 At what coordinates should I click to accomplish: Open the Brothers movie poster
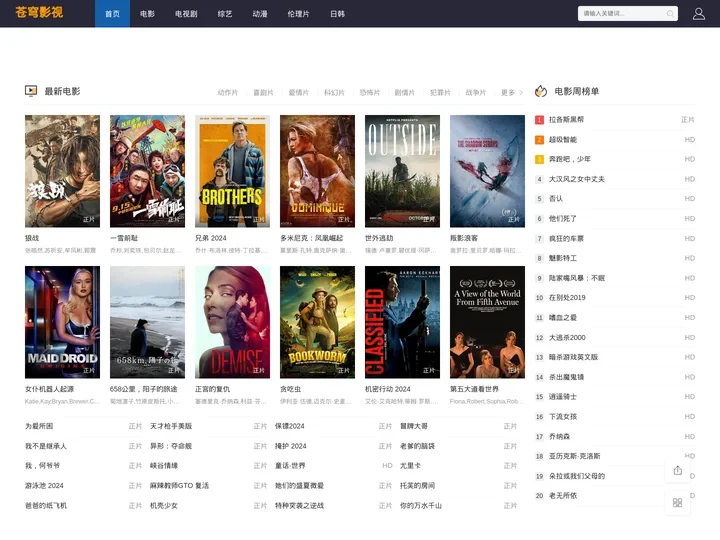click(x=232, y=171)
